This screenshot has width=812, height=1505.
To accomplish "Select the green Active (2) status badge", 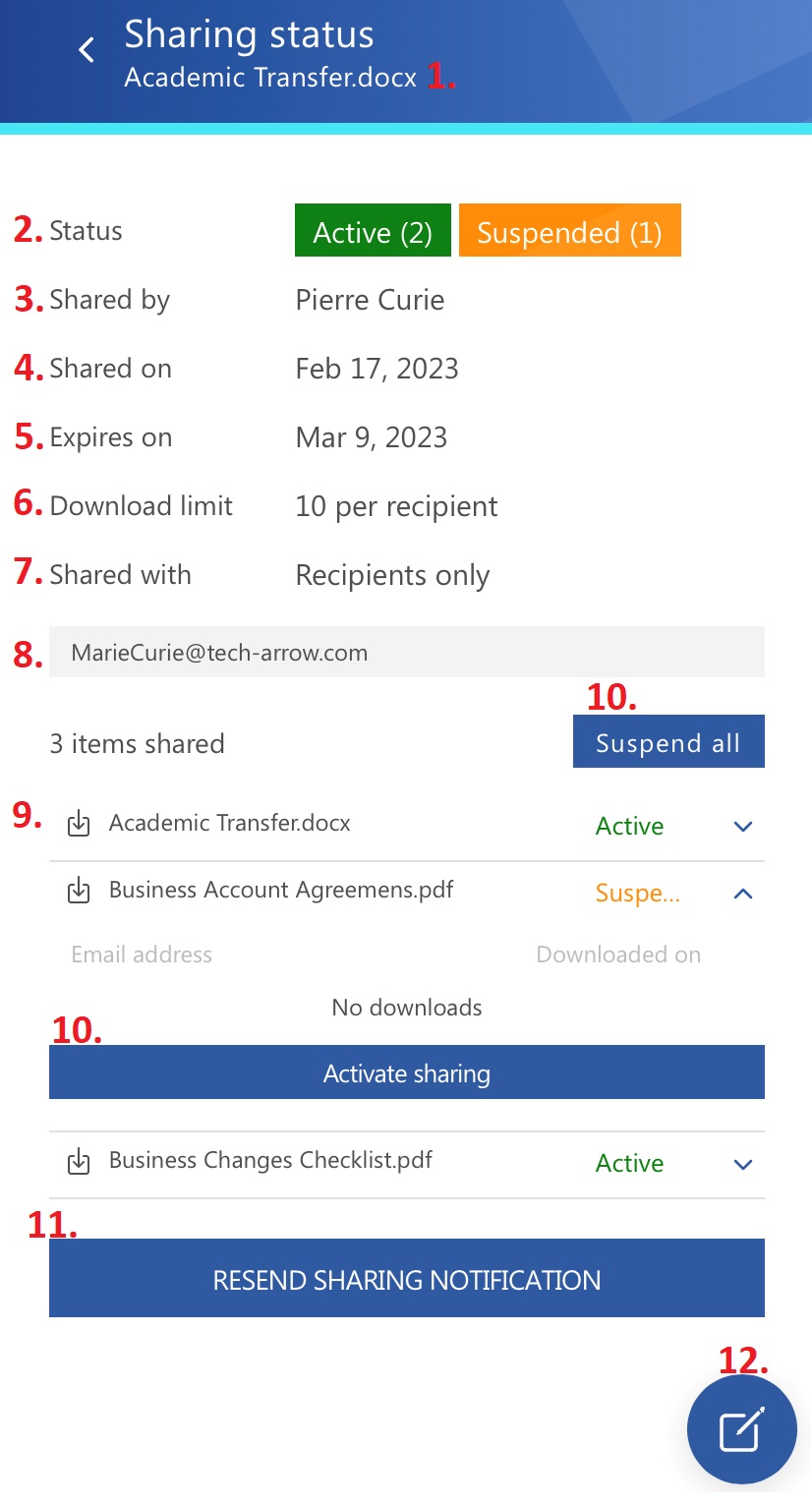I will tap(373, 232).
